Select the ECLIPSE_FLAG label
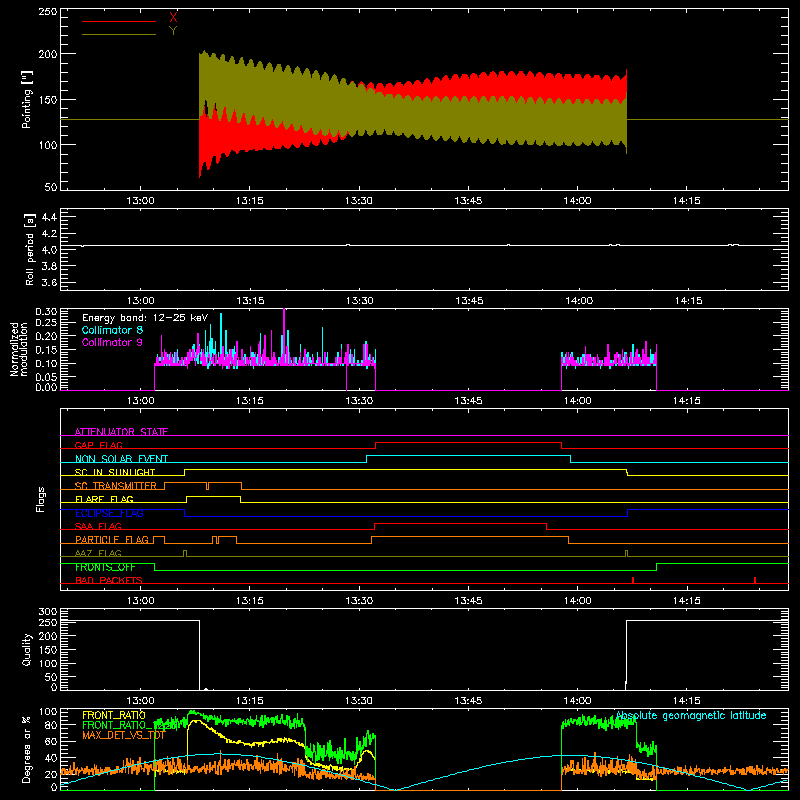This screenshot has height=800, width=800. point(109,513)
